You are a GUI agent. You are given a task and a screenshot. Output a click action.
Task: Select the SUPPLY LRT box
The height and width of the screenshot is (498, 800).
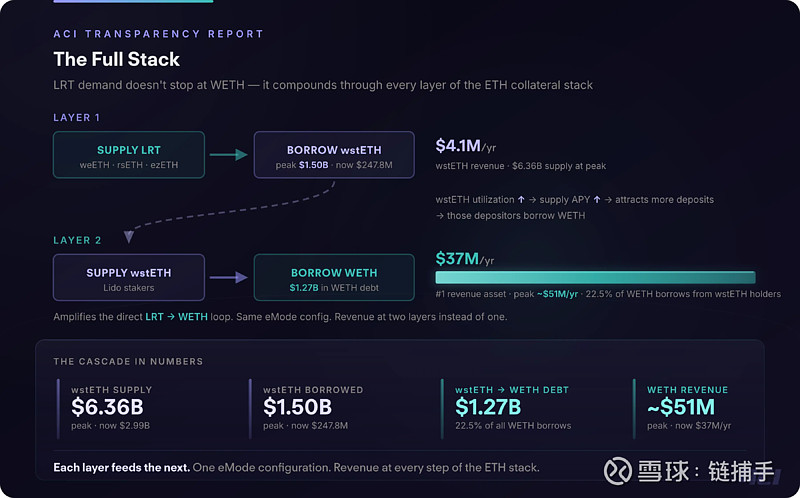tap(129, 155)
